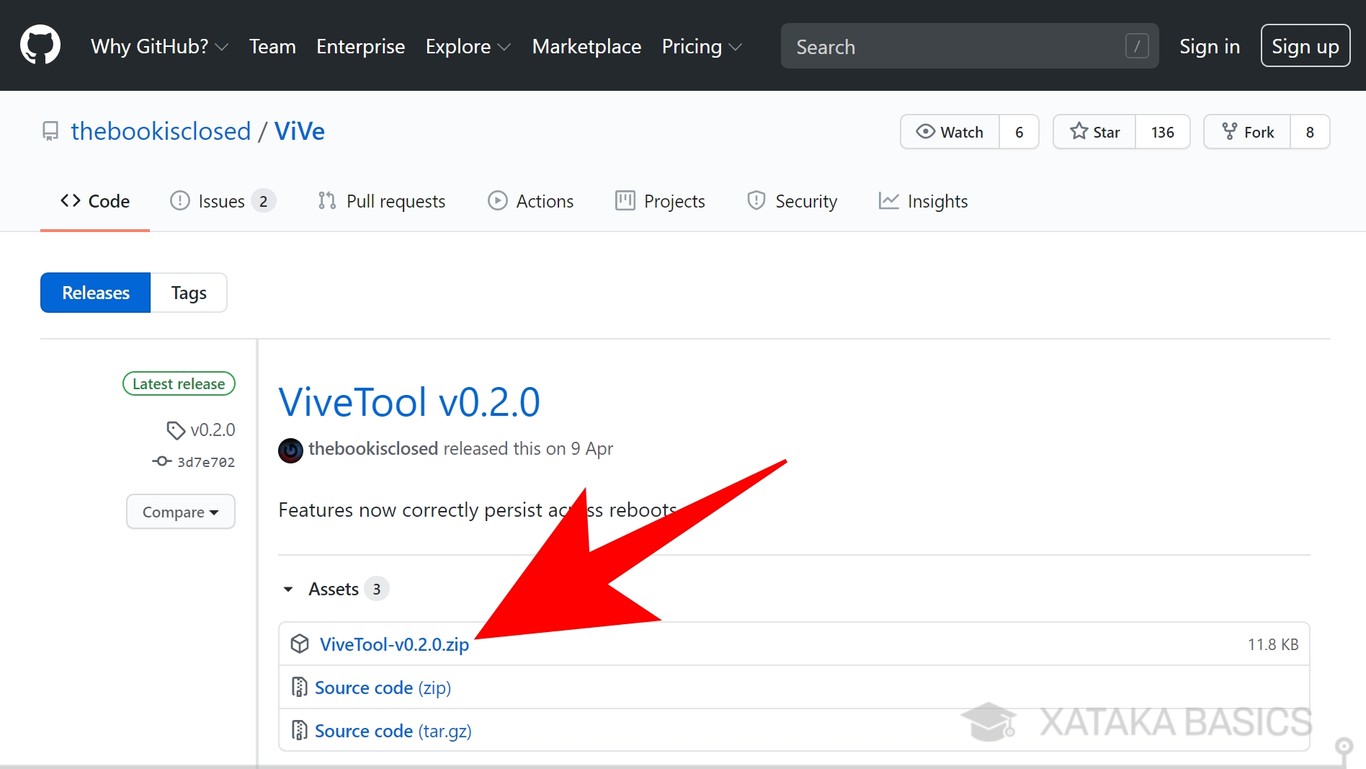This screenshot has height=769, width=1366.
Task: Open the Compare dropdown
Action: pyautogui.click(x=180, y=512)
